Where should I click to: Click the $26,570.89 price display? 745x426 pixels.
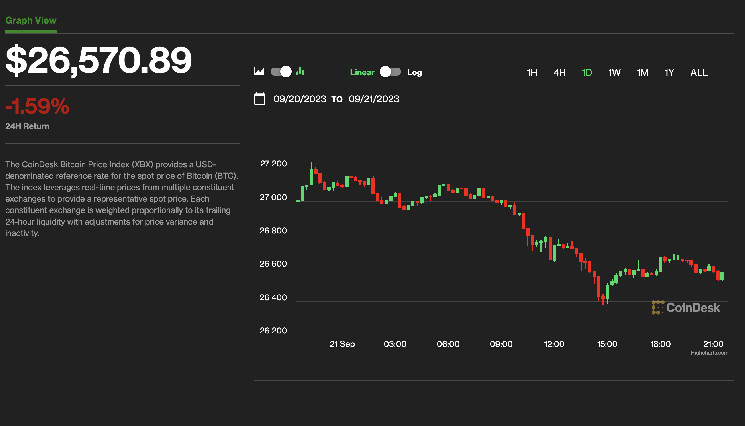99,60
